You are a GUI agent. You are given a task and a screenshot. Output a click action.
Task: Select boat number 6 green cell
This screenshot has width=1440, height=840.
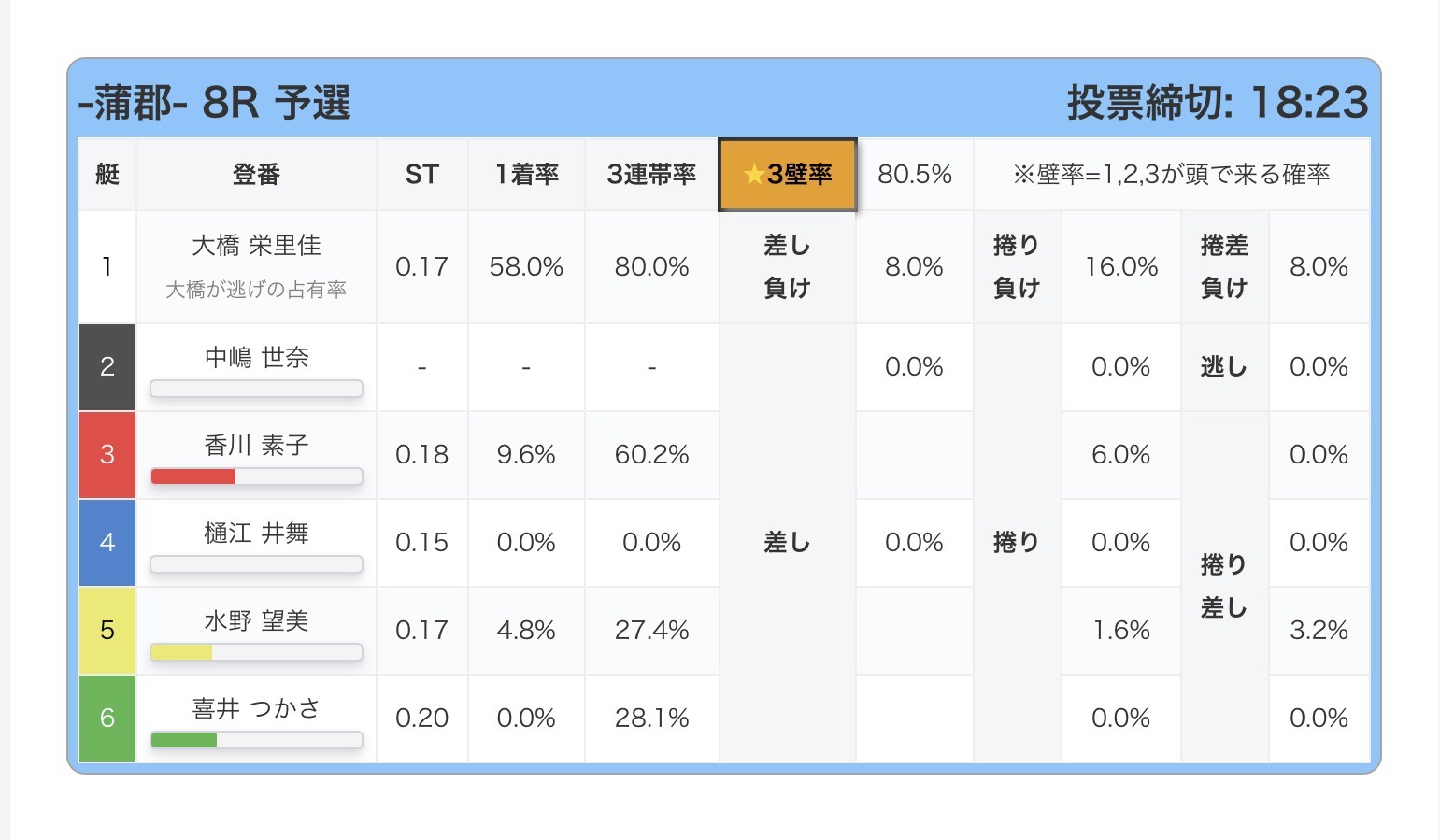(x=107, y=719)
